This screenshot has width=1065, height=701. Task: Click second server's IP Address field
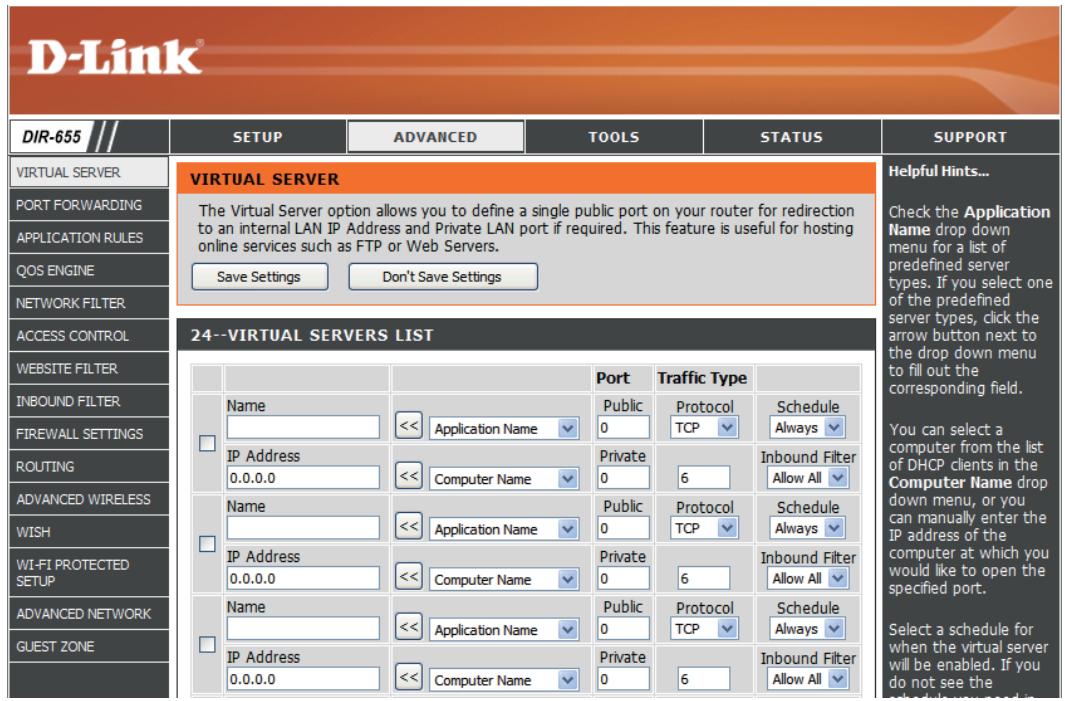[x=303, y=578]
